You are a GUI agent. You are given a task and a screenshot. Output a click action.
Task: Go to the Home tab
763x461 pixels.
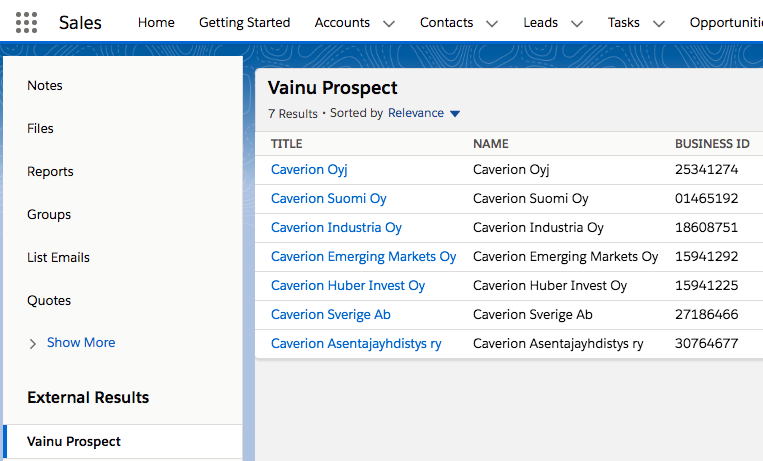[156, 22]
